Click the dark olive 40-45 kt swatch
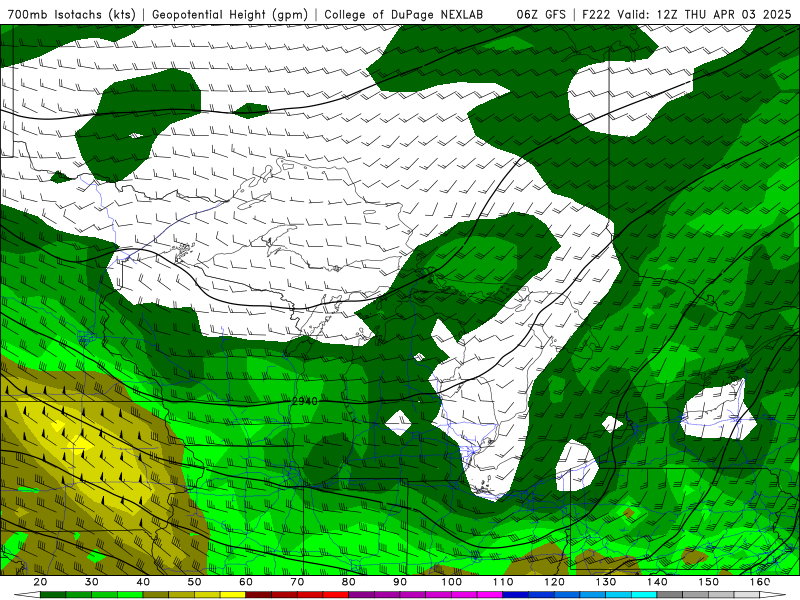 point(156,595)
